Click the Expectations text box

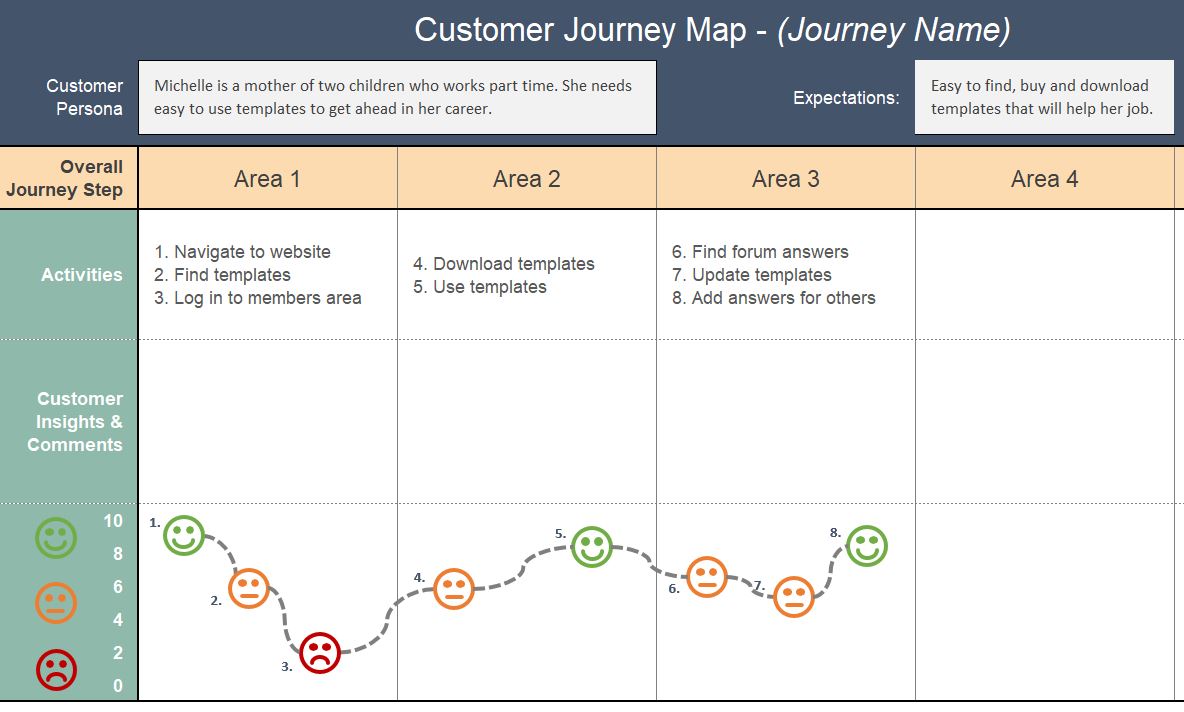point(1043,98)
